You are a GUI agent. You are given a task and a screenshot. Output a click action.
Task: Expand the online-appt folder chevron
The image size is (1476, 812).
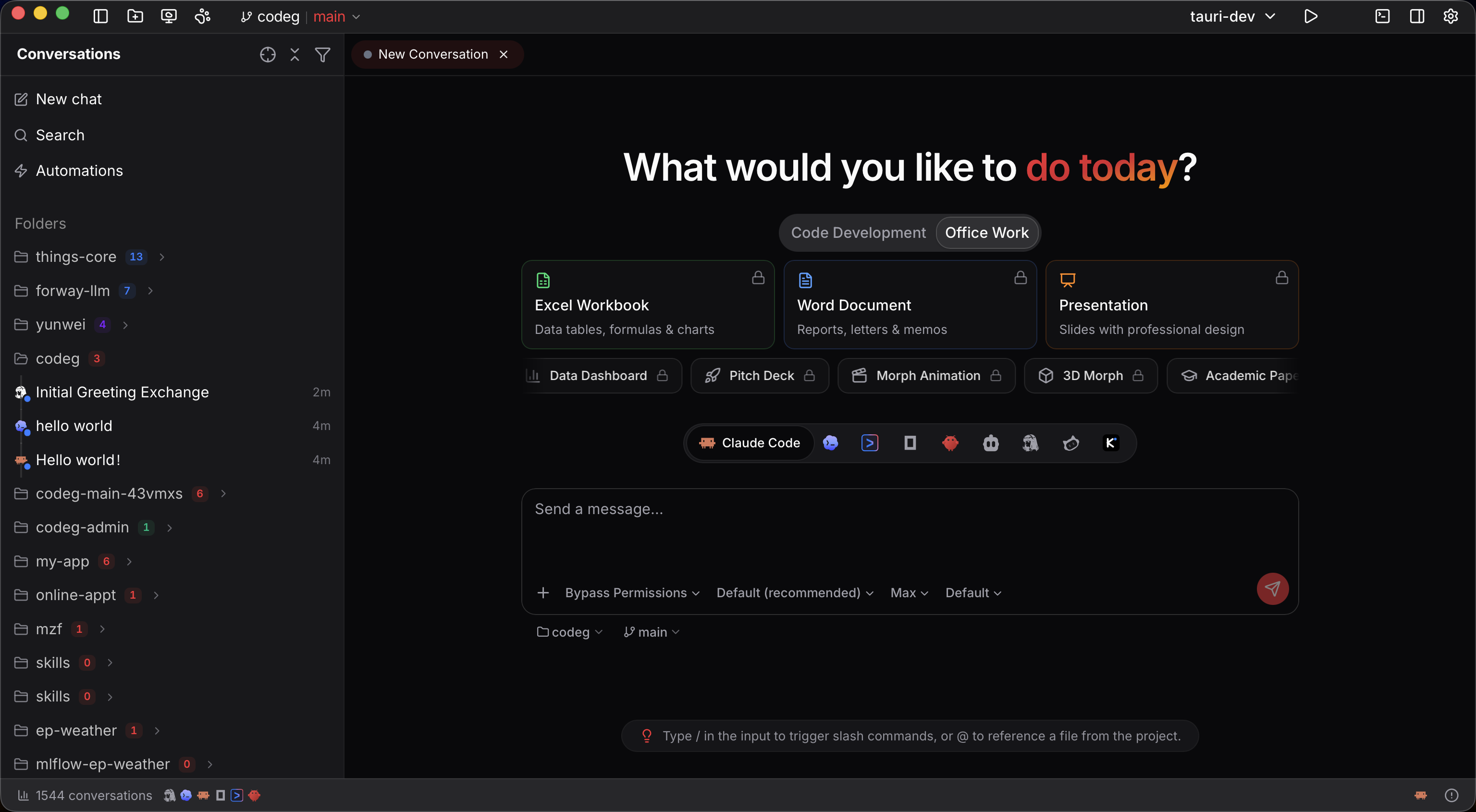[156, 595]
